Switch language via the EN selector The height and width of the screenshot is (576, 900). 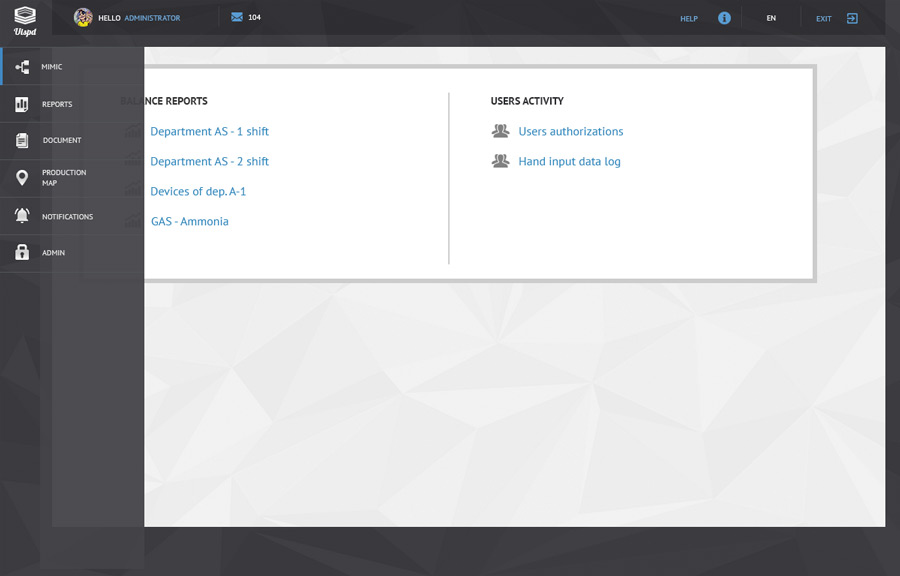[x=771, y=18]
